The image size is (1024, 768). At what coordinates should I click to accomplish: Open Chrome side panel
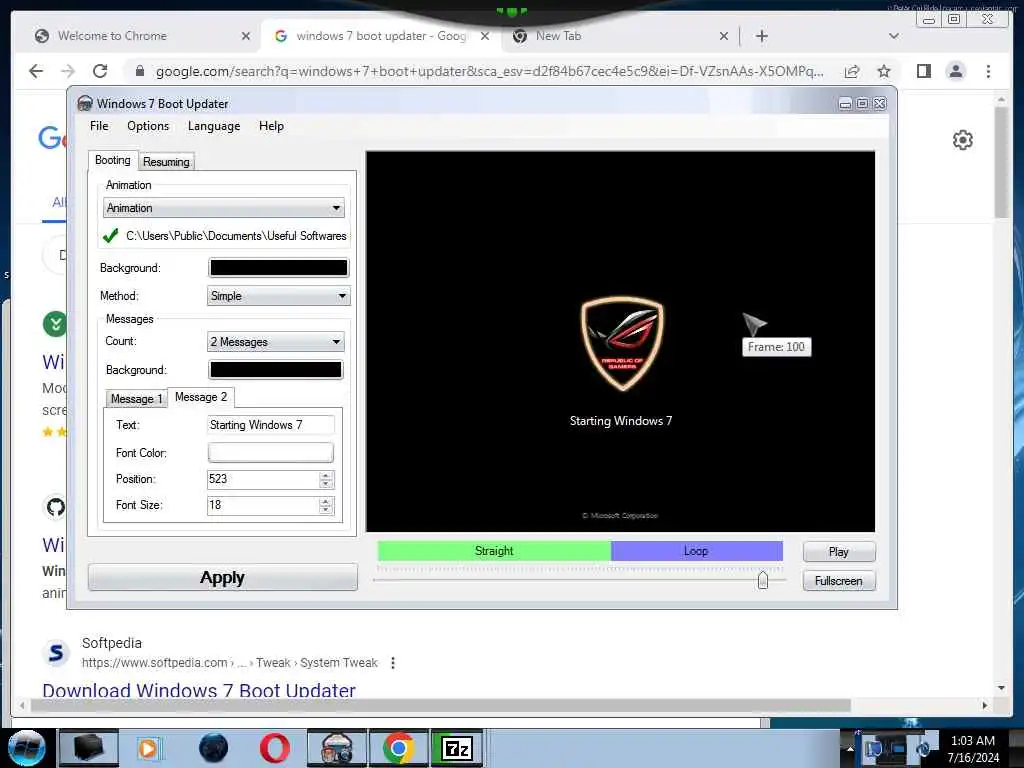click(x=923, y=71)
